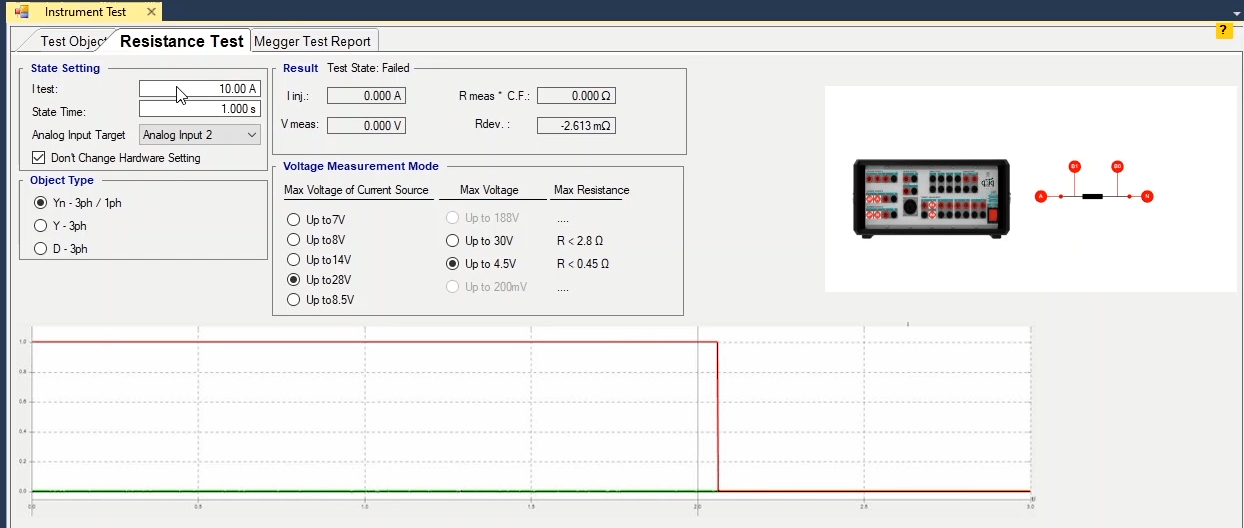This screenshot has width=1244, height=528.
Task: Click the Instrument Test document tab icon
Action: pyautogui.click(x=21, y=12)
